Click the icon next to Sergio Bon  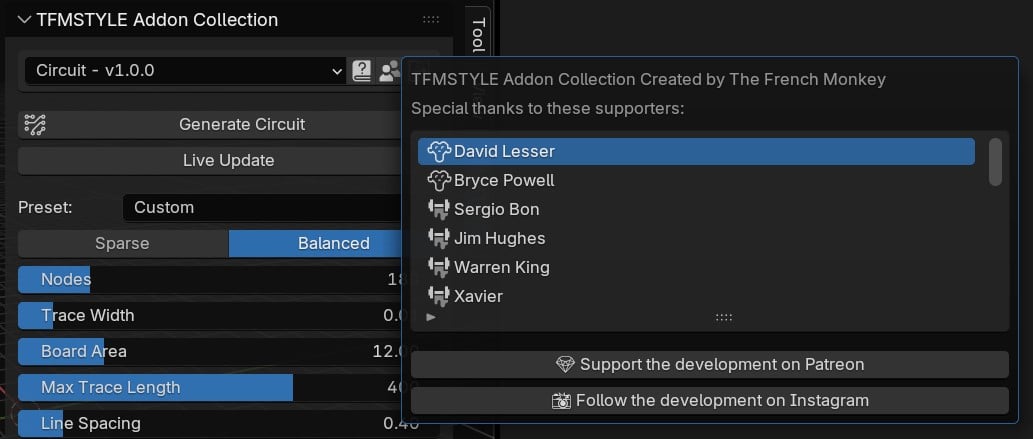(x=439, y=209)
